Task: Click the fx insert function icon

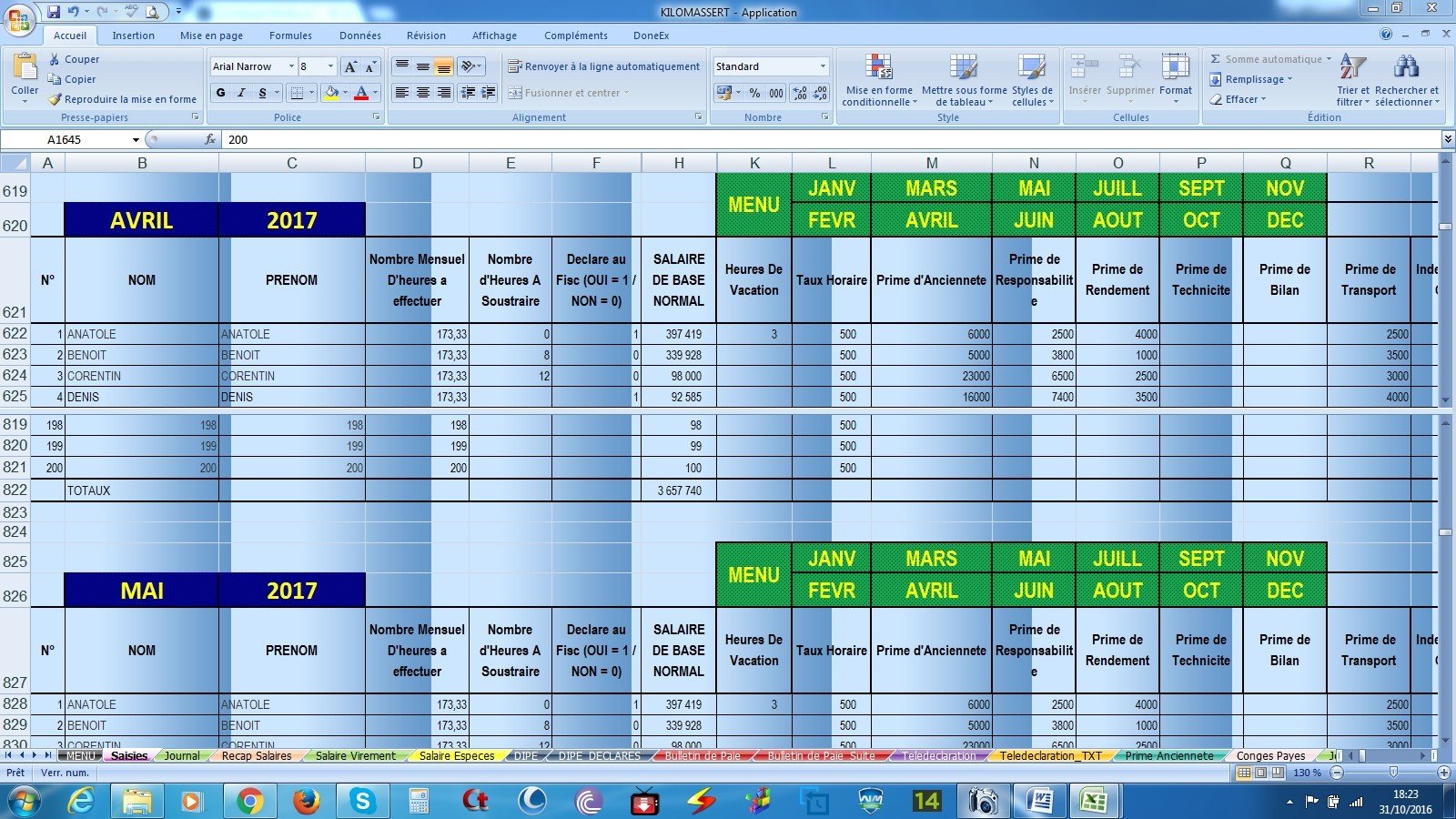Action: coord(210,139)
